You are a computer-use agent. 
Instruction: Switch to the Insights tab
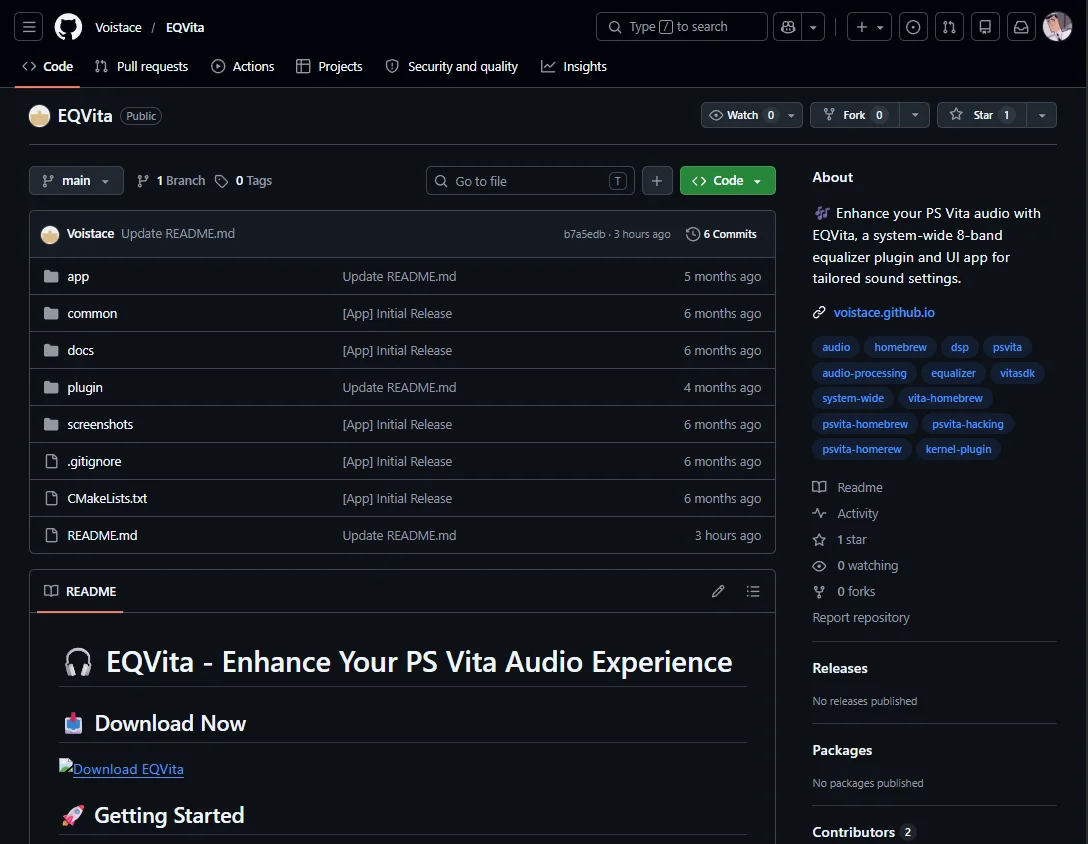[x=574, y=67]
